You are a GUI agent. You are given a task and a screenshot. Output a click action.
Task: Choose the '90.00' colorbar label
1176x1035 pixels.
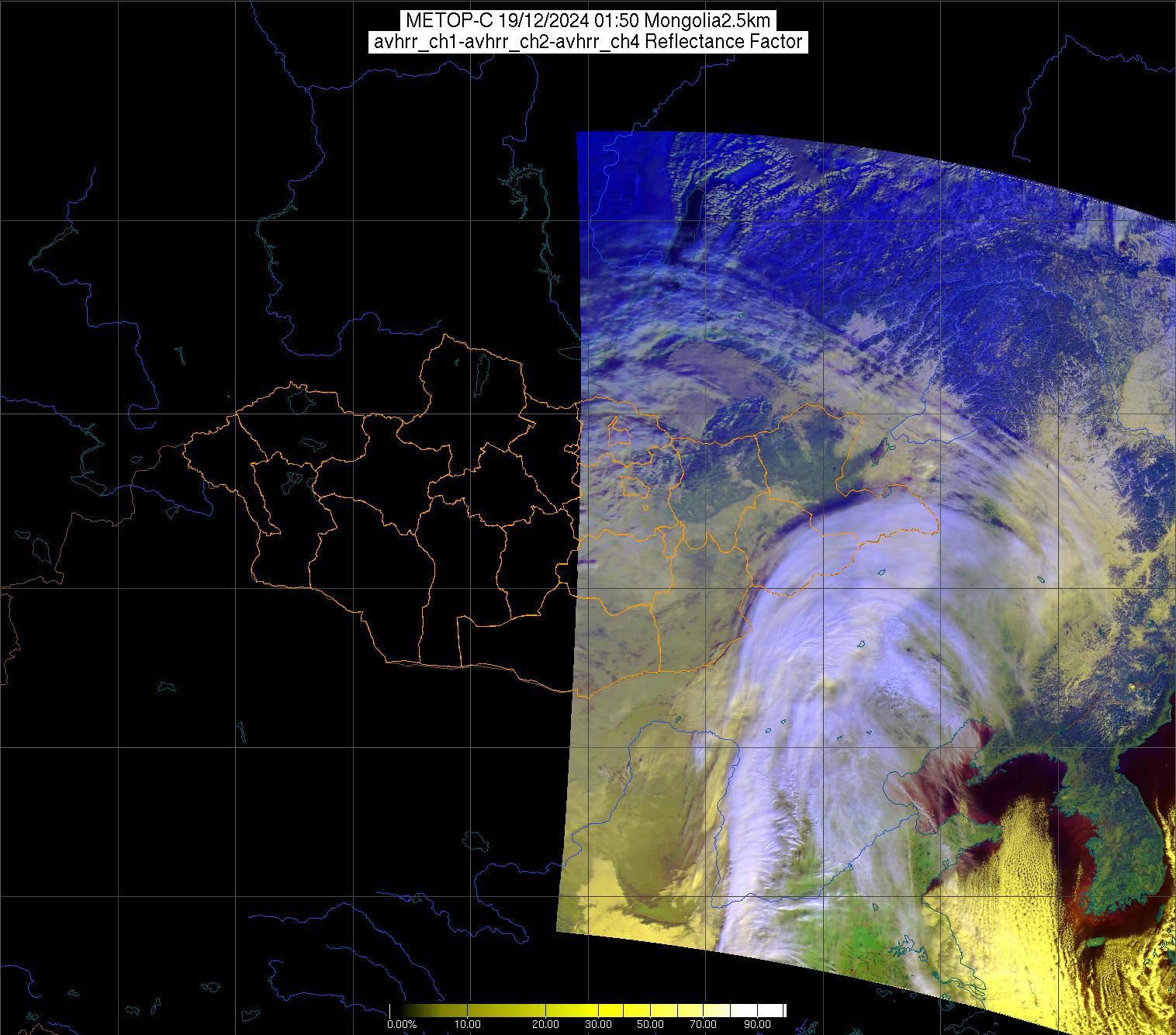pos(757,1024)
